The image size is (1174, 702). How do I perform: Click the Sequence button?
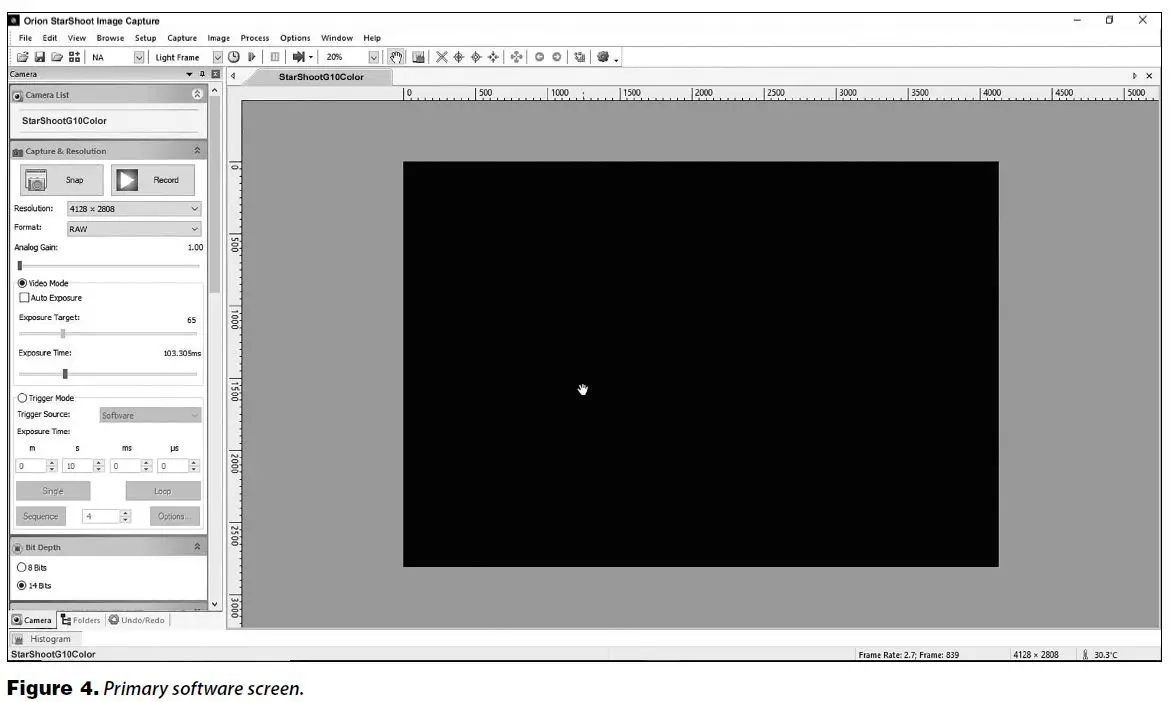40,516
